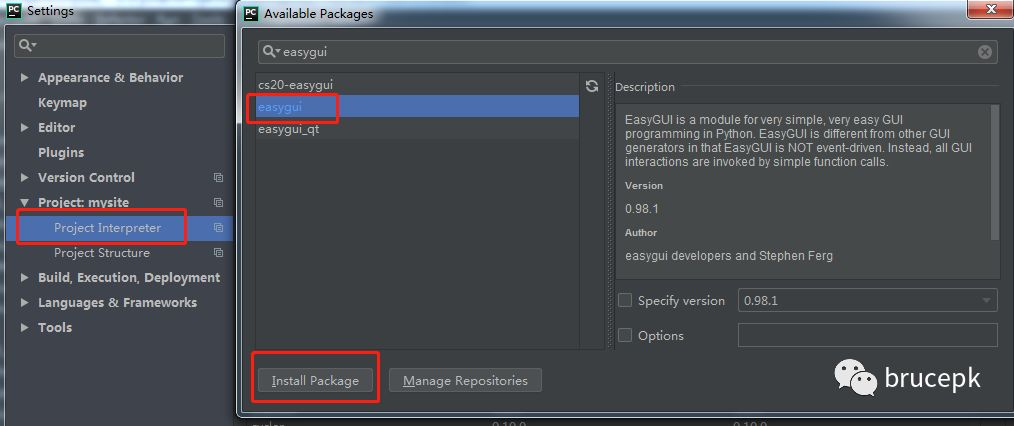1014x426 pixels.
Task: Select cs20-easygui in the package list
Action: point(294,86)
